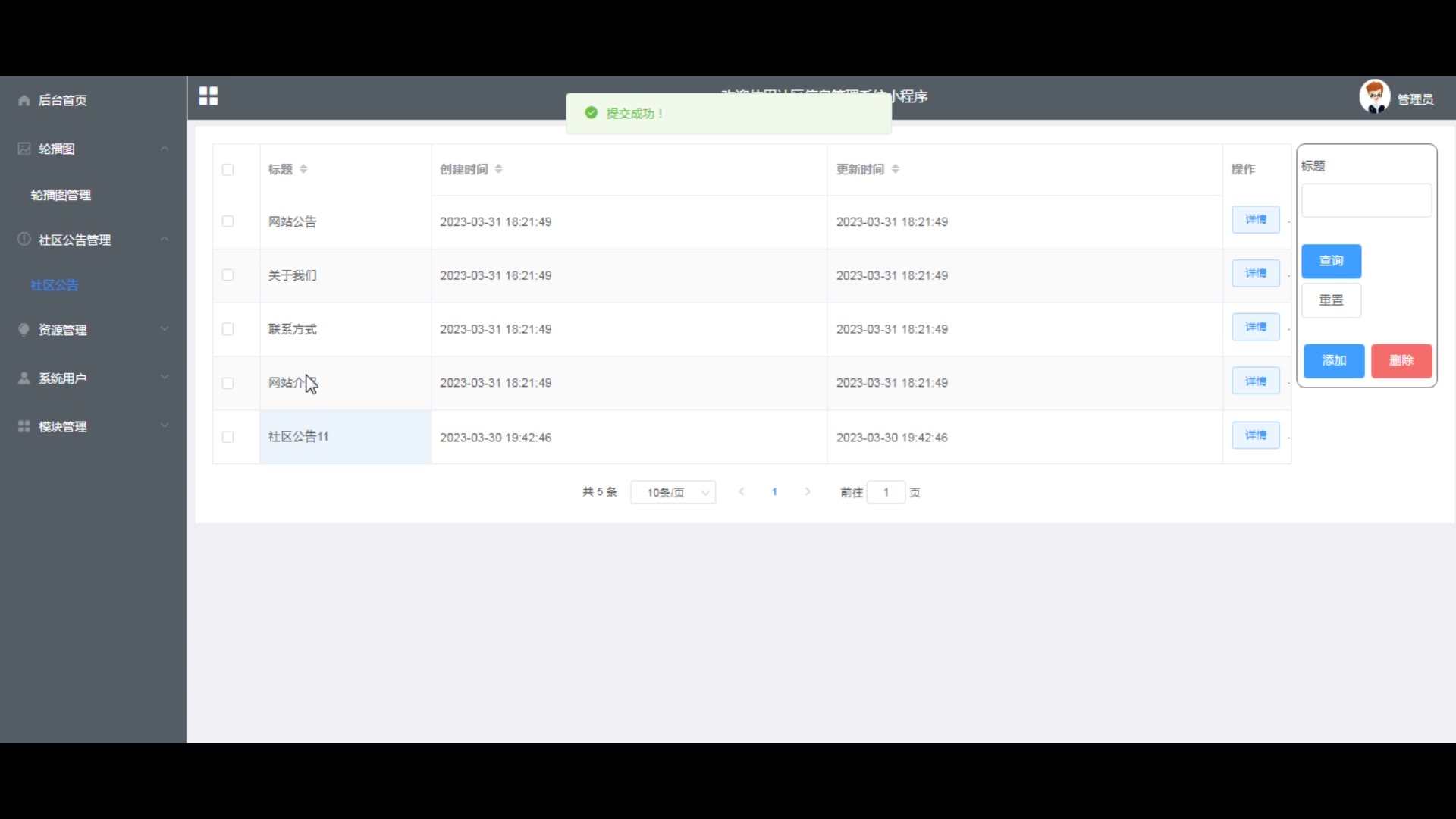Select 社区公告 submenu item
This screenshot has height=819, width=1456.
coord(55,285)
